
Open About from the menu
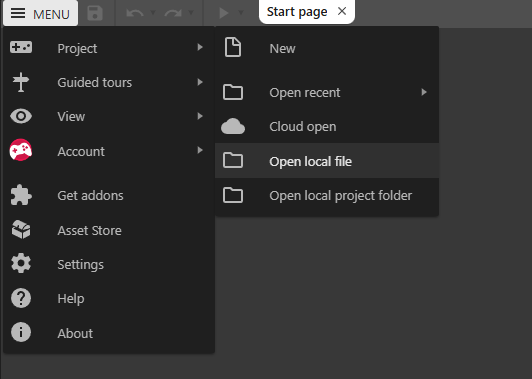(x=109, y=333)
